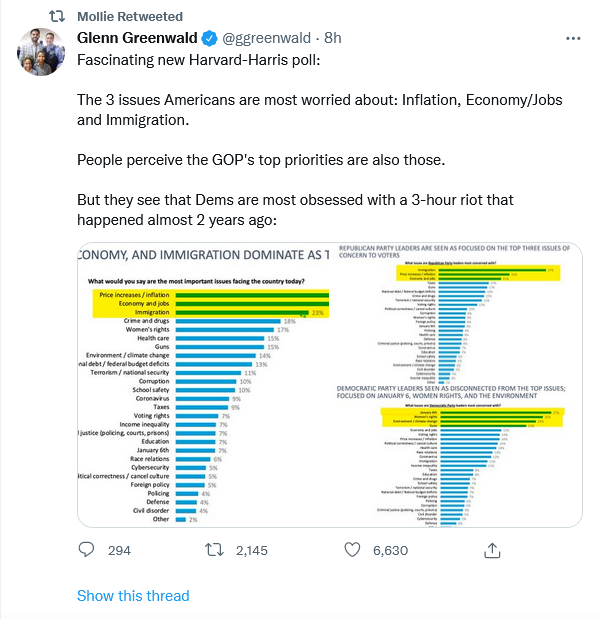598x619 pixels.
Task: Open the three-dot more options menu
Action: point(573,38)
